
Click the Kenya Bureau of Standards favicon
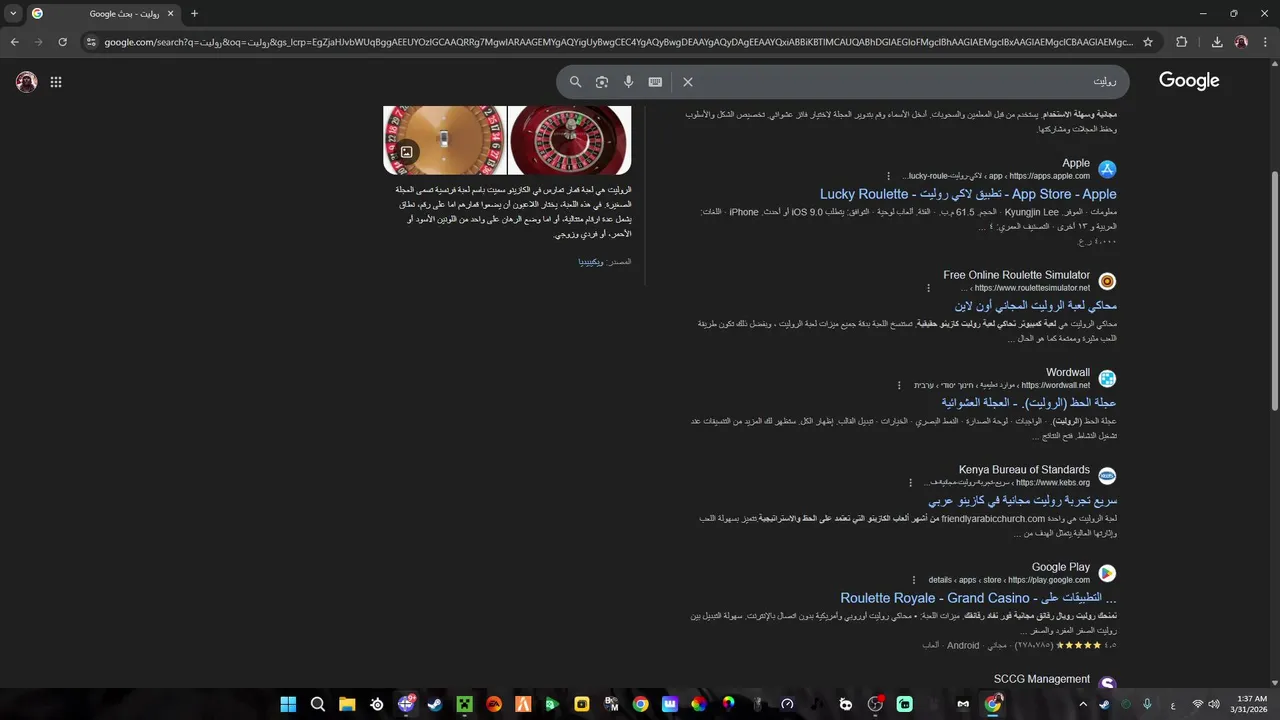point(1107,476)
